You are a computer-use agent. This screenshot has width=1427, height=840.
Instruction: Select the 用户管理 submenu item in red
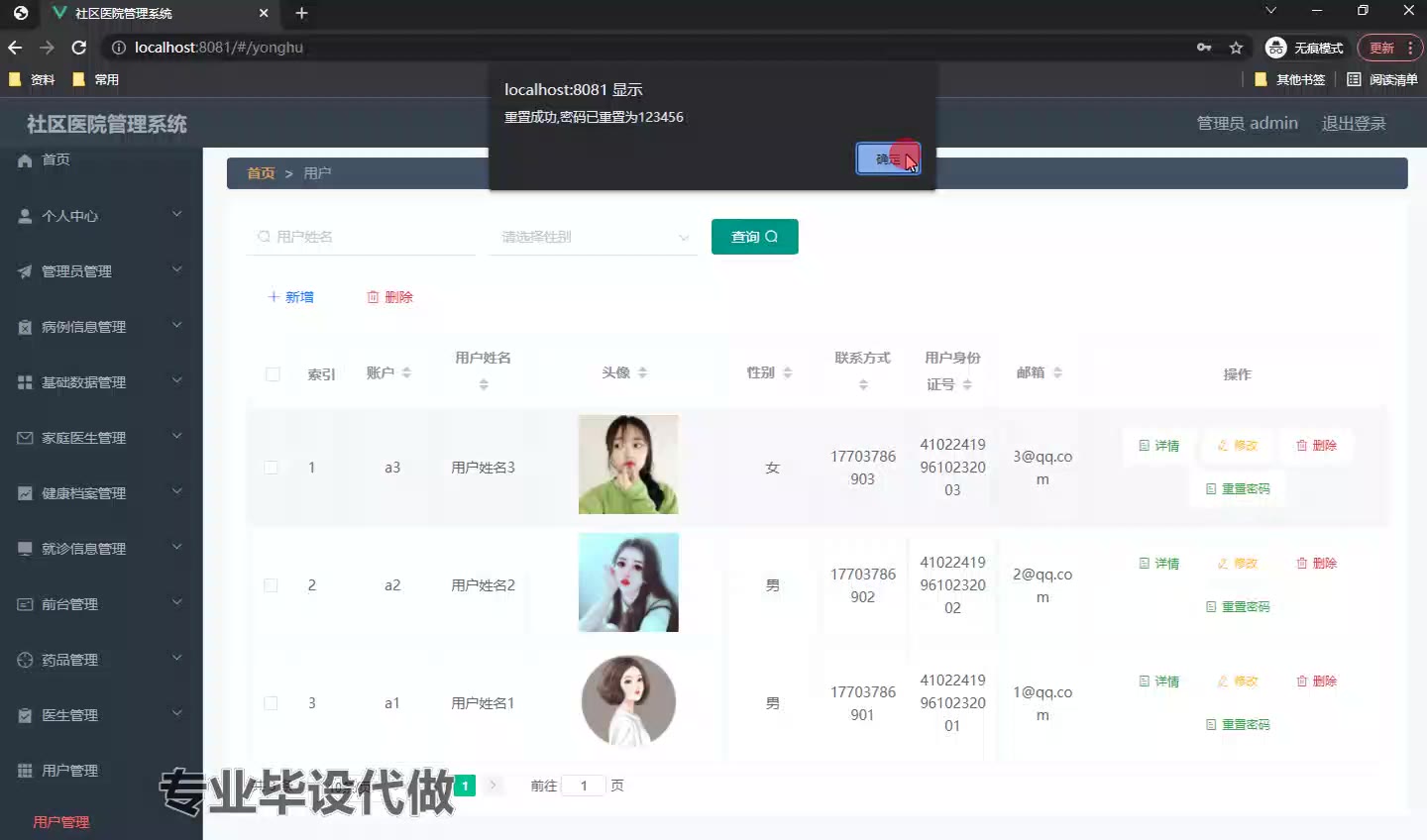point(61,822)
